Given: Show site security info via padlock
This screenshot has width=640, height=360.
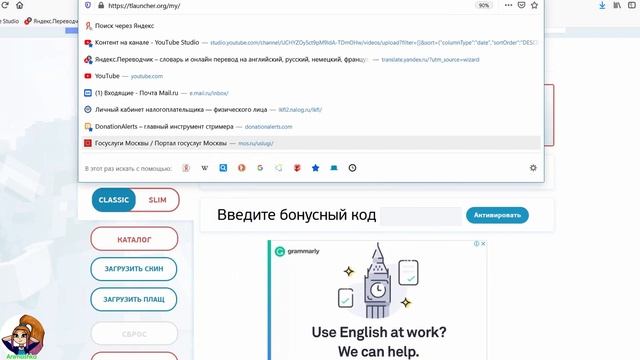Looking at the screenshot, I should click(x=101, y=5).
